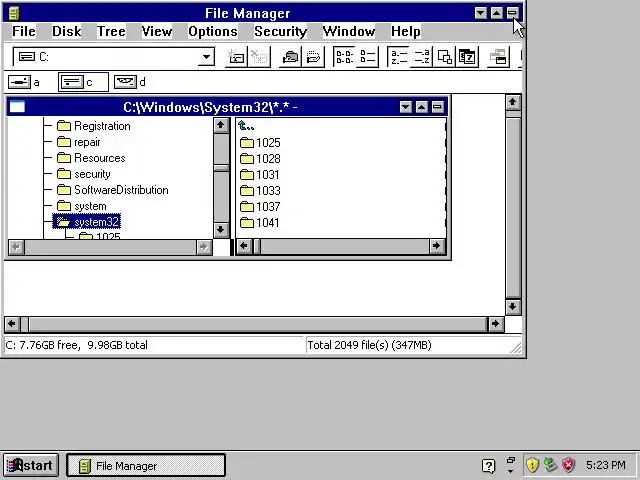The height and width of the screenshot is (480, 640).
Task: Click file list scroll left arrow
Action: [244, 246]
